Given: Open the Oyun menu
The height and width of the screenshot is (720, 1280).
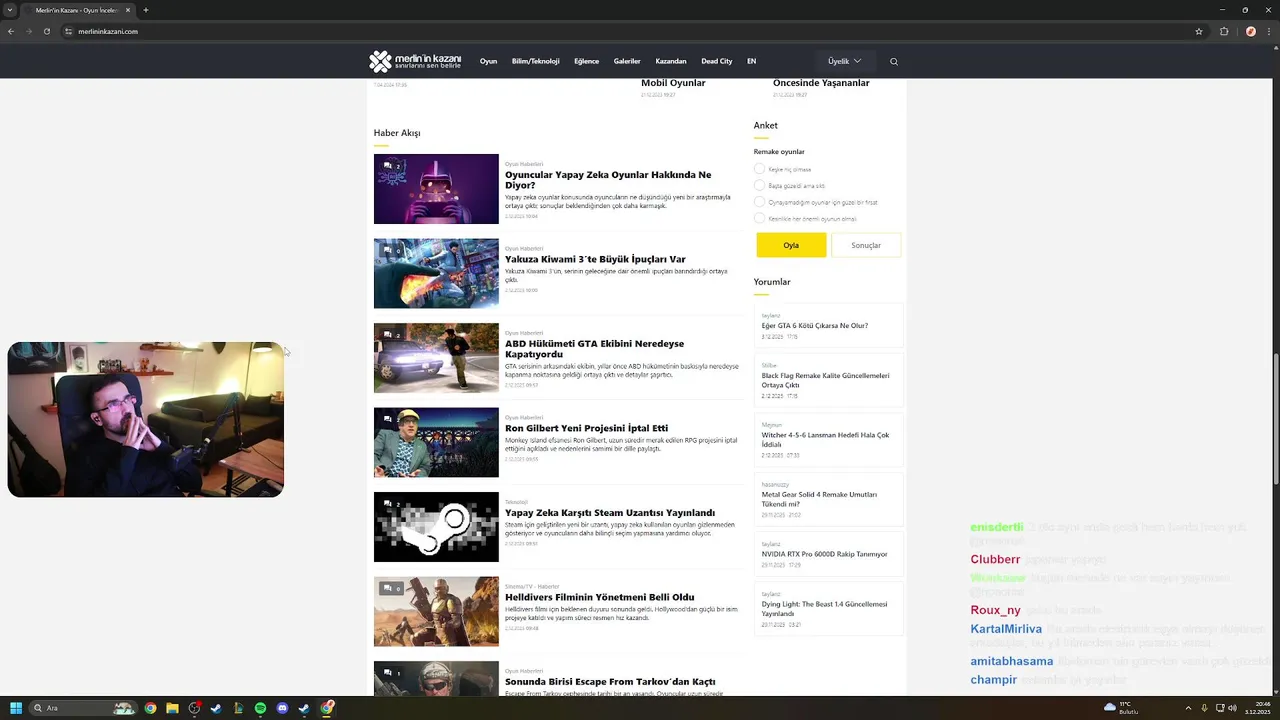Looking at the screenshot, I should (488, 61).
